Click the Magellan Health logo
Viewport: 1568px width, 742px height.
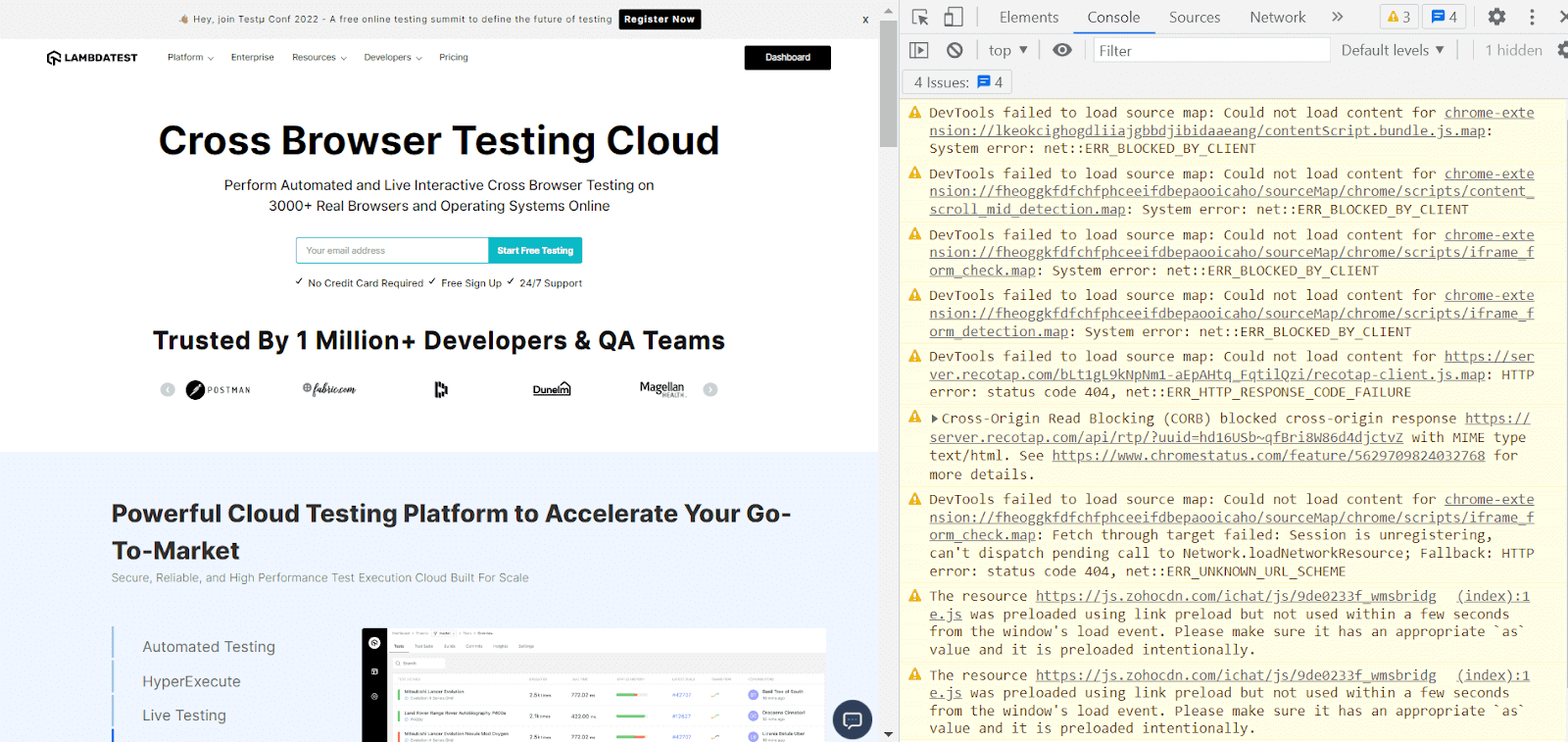point(662,389)
